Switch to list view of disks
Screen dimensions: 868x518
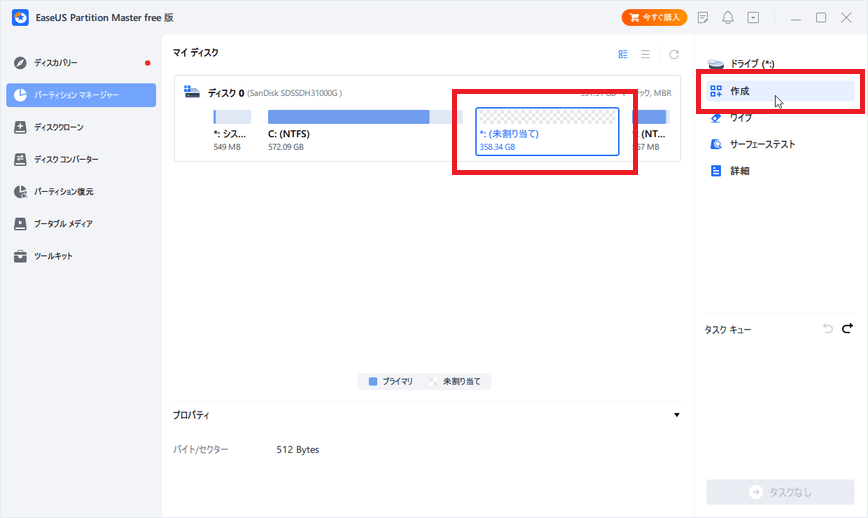coord(646,54)
